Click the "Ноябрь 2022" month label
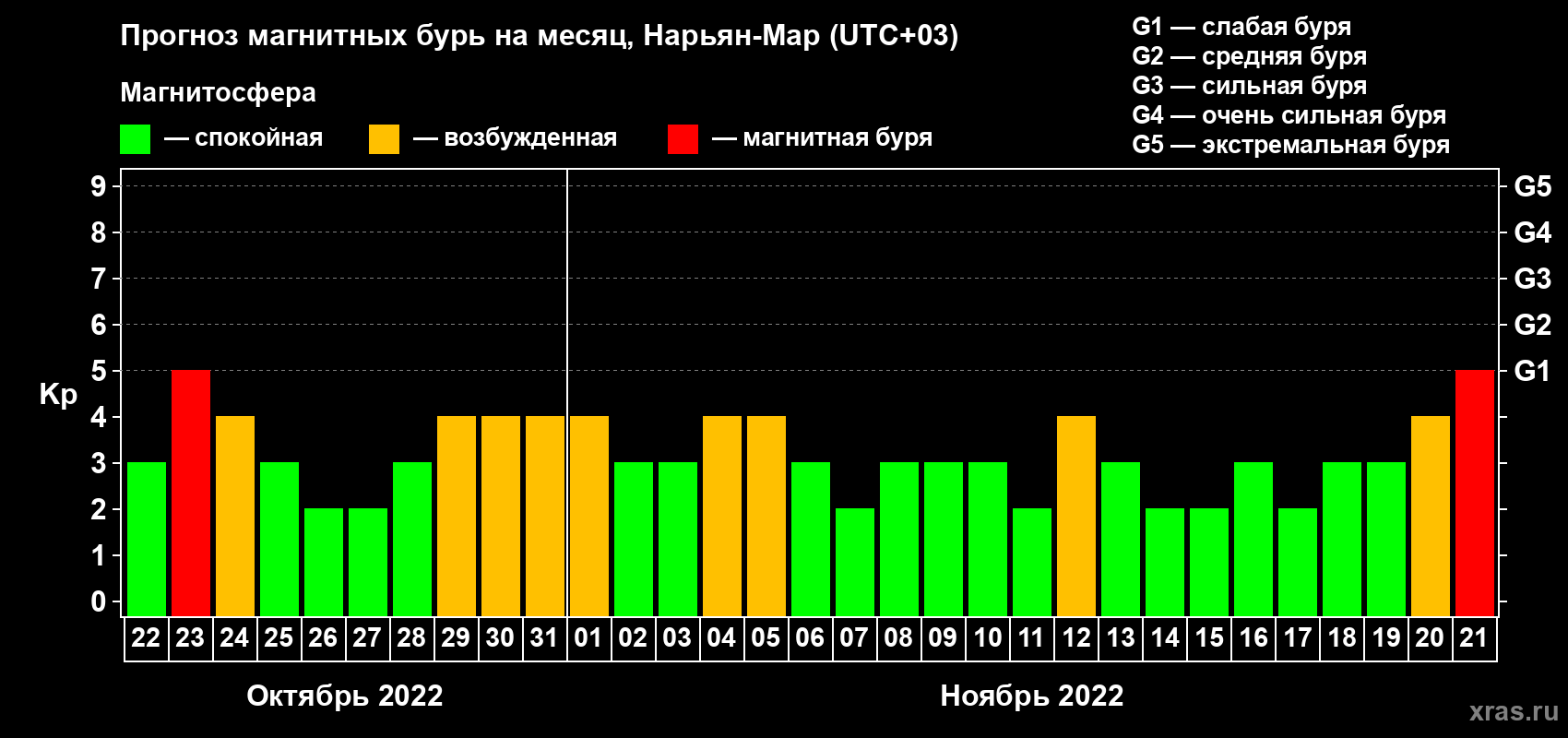 (1032, 696)
